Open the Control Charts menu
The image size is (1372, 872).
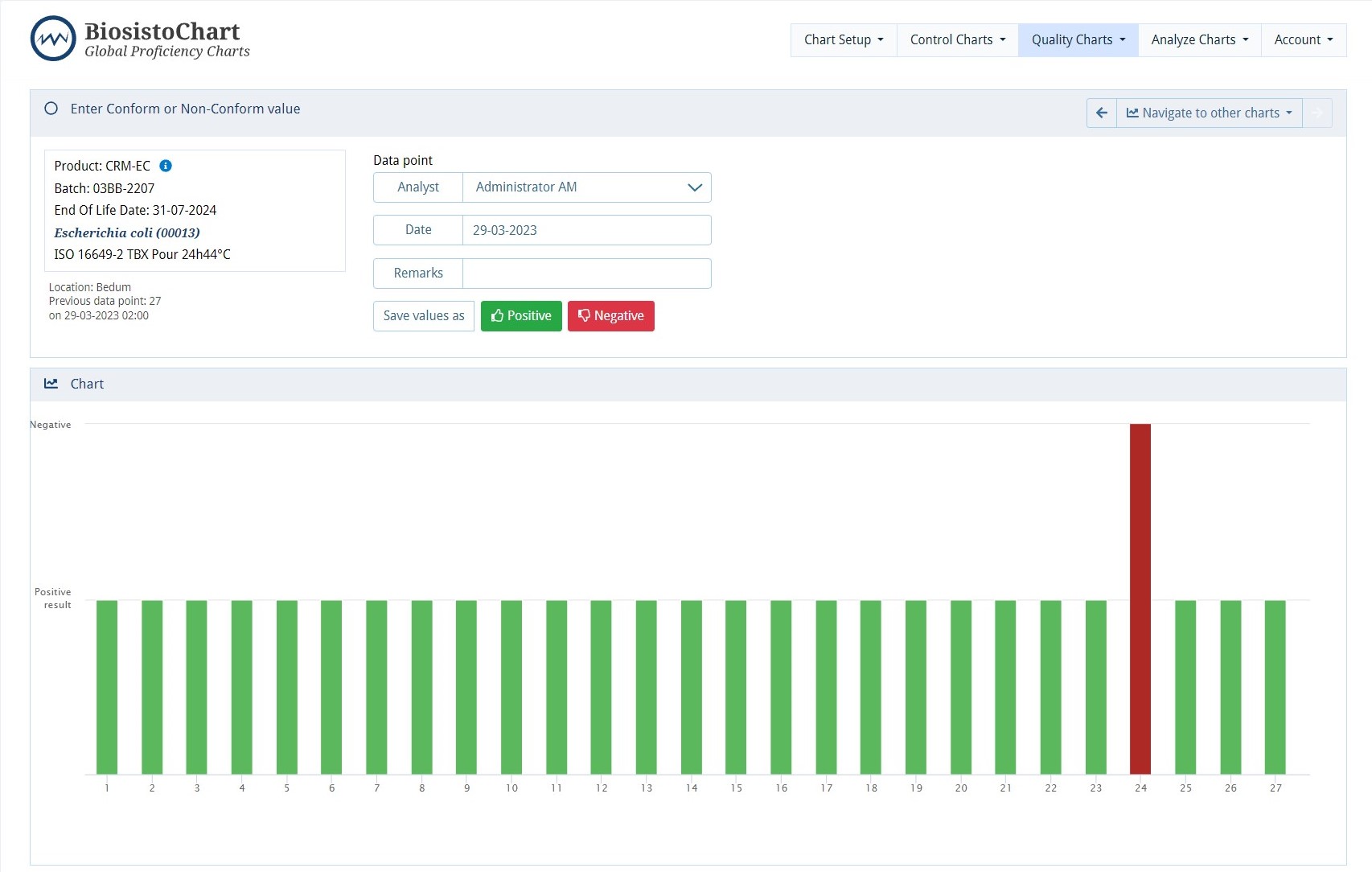(955, 39)
